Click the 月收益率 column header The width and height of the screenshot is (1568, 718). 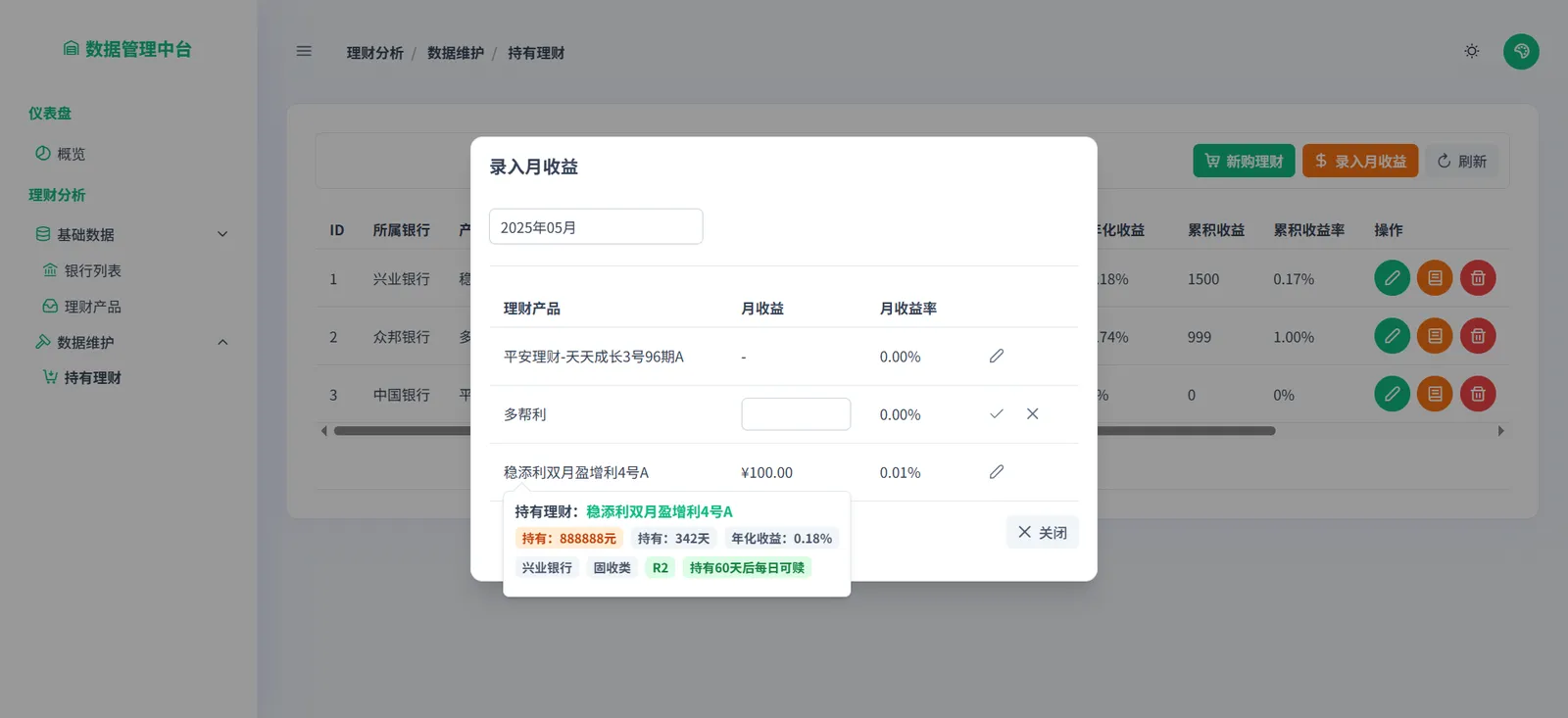click(907, 308)
